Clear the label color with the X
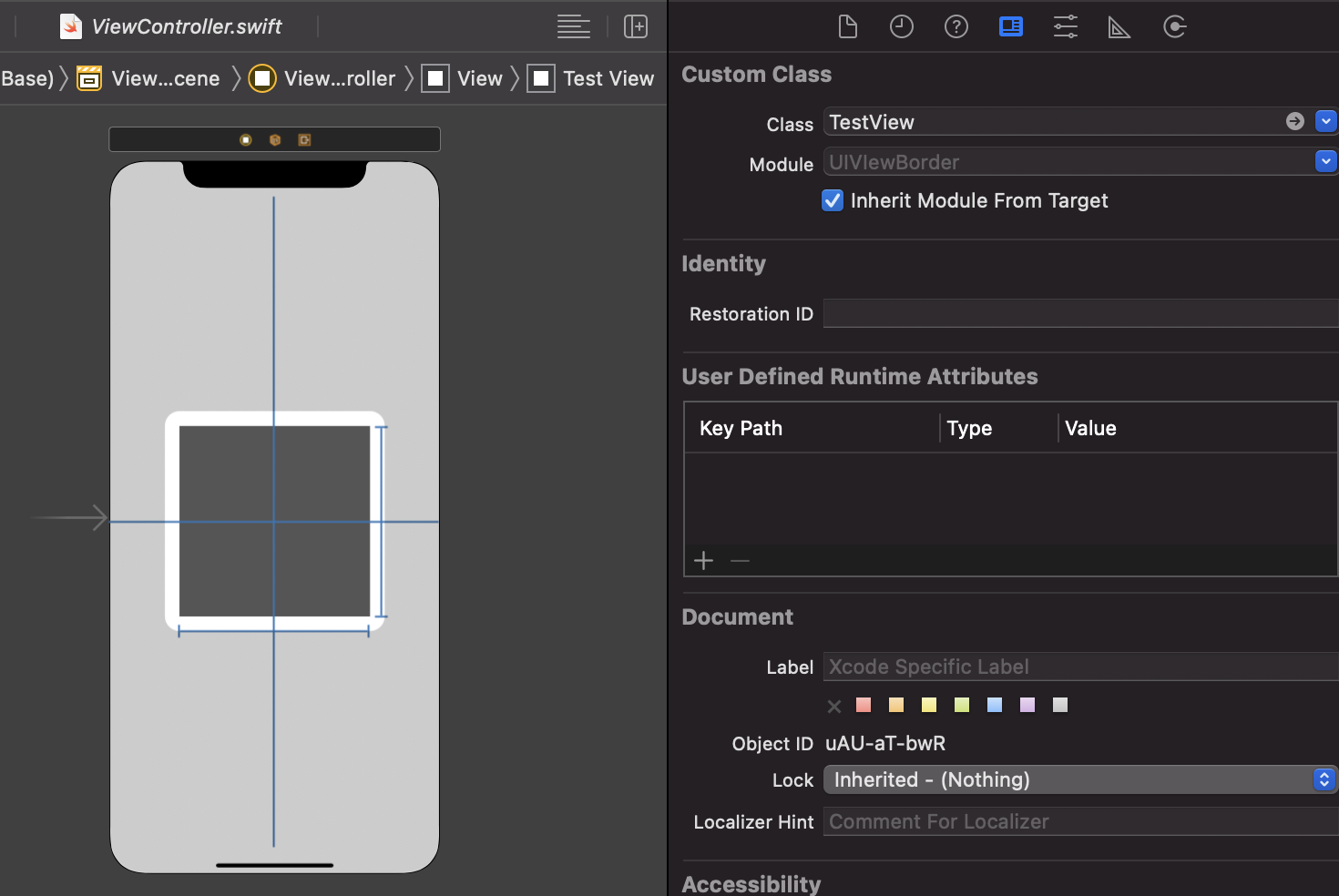Screen dimensions: 1339x896 pyautogui.click(x=833, y=706)
